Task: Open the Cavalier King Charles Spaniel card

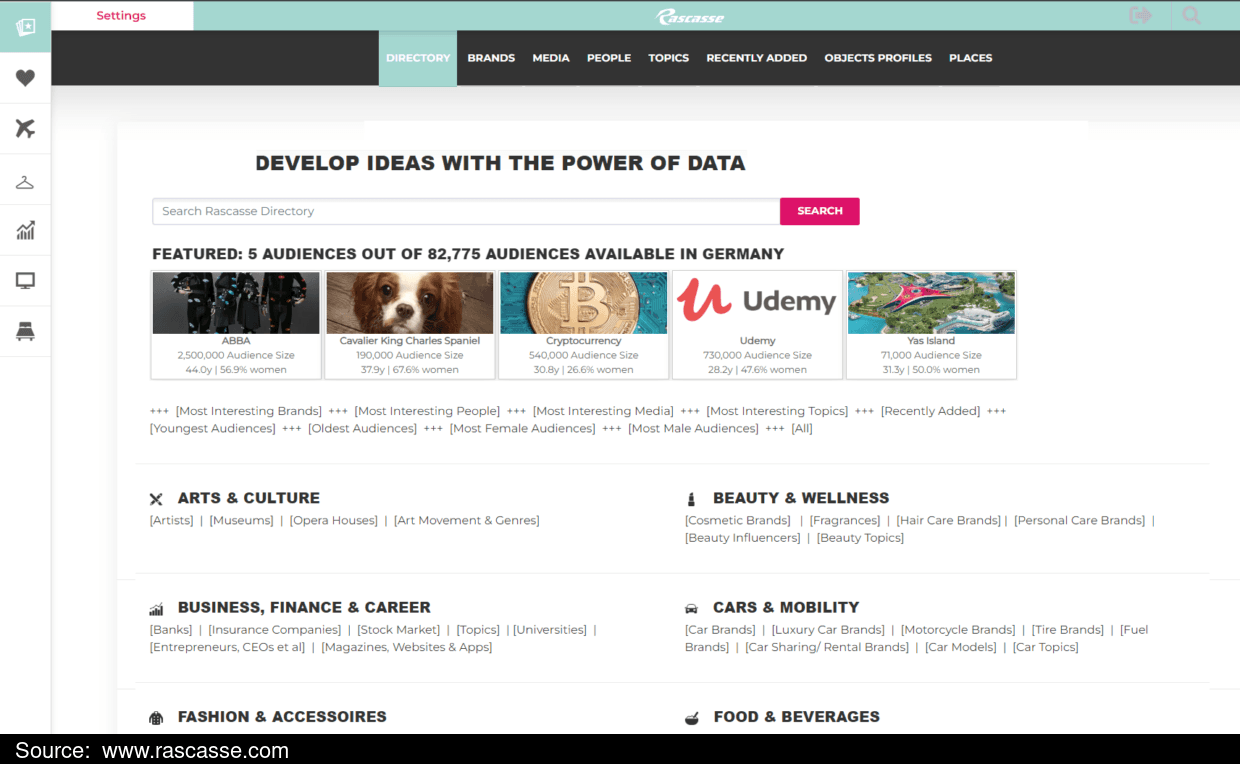Action: point(410,325)
